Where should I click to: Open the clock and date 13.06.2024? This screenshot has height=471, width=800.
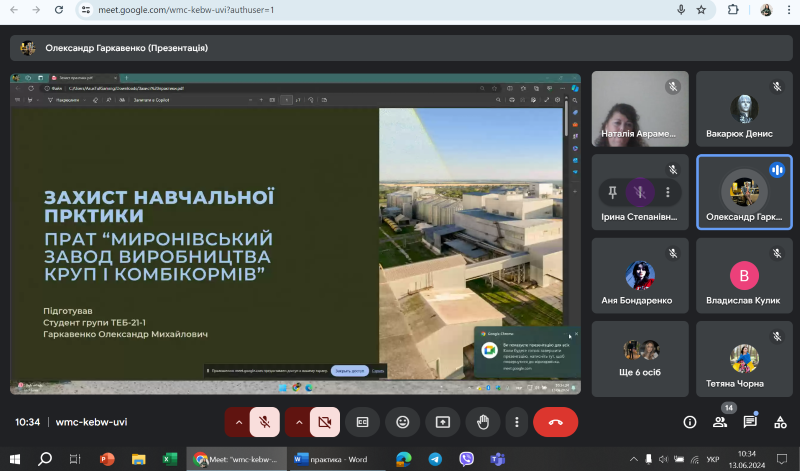(746, 459)
